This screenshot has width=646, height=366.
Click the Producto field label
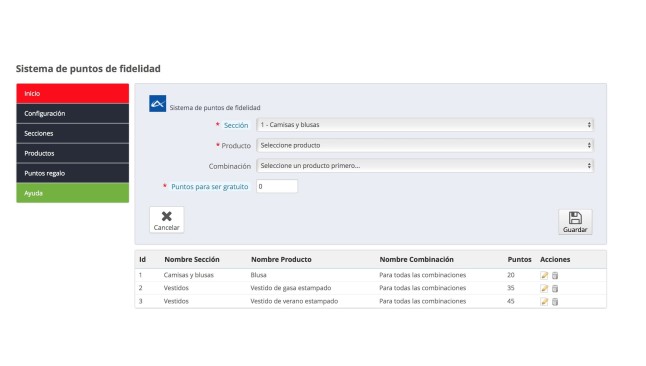click(x=236, y=145)
